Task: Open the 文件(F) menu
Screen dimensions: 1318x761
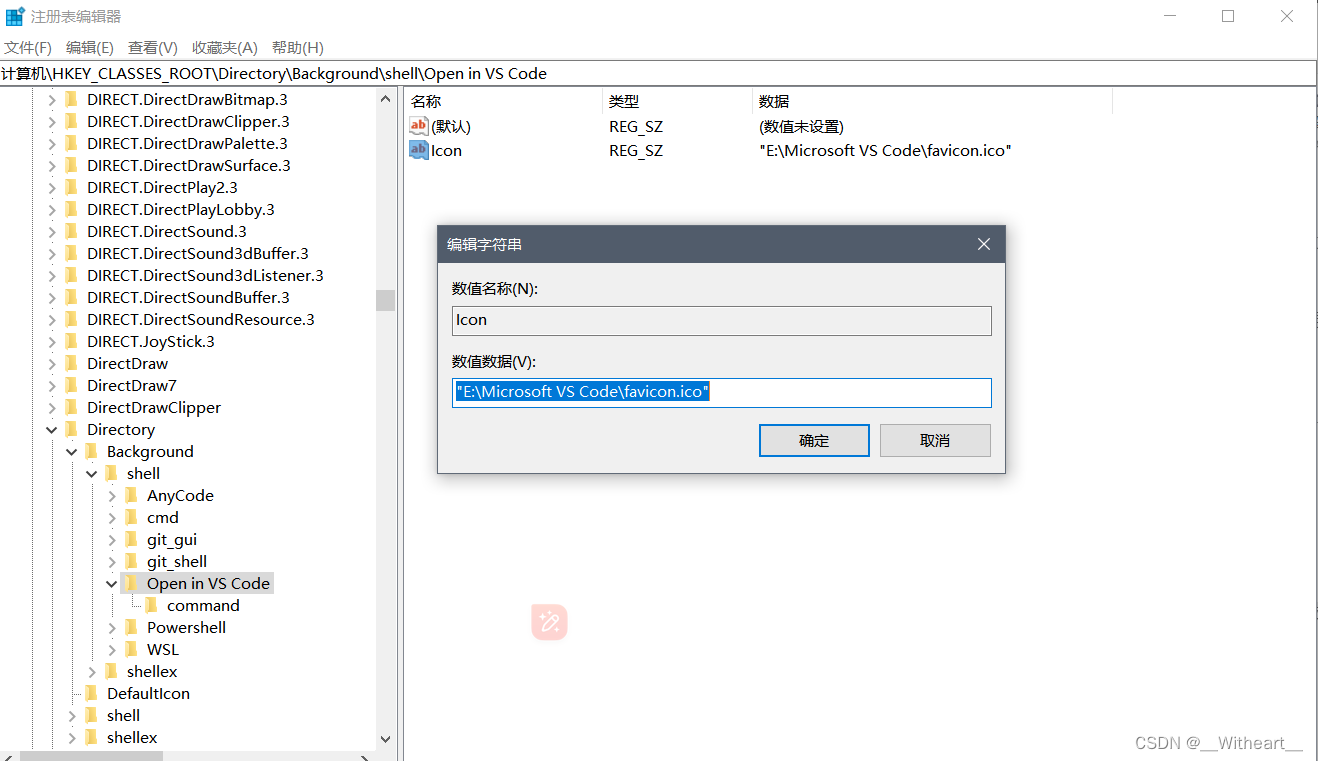Action: (28, 47)
